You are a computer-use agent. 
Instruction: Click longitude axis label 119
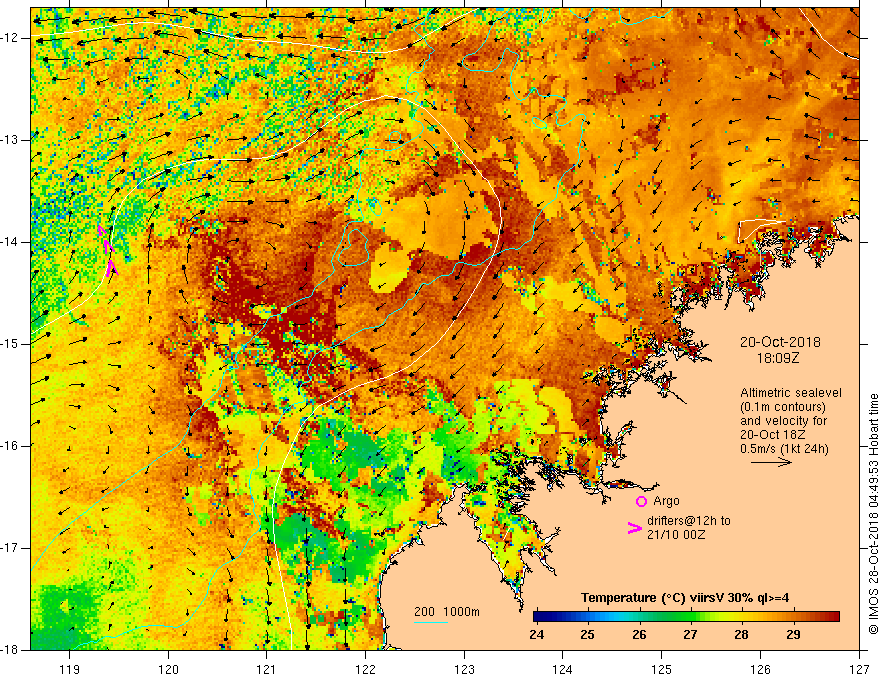(x=70, y=669)
